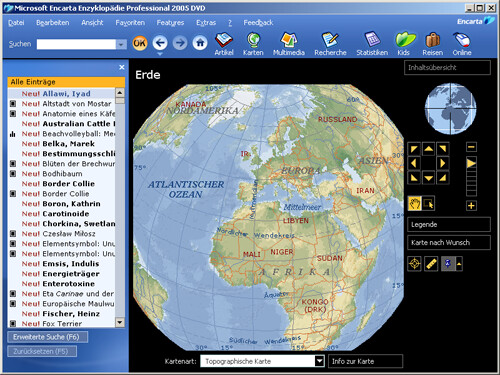Viewport: 500px width, 375px height.
Task: Open the Features menu
Action: tap(170, 23)
